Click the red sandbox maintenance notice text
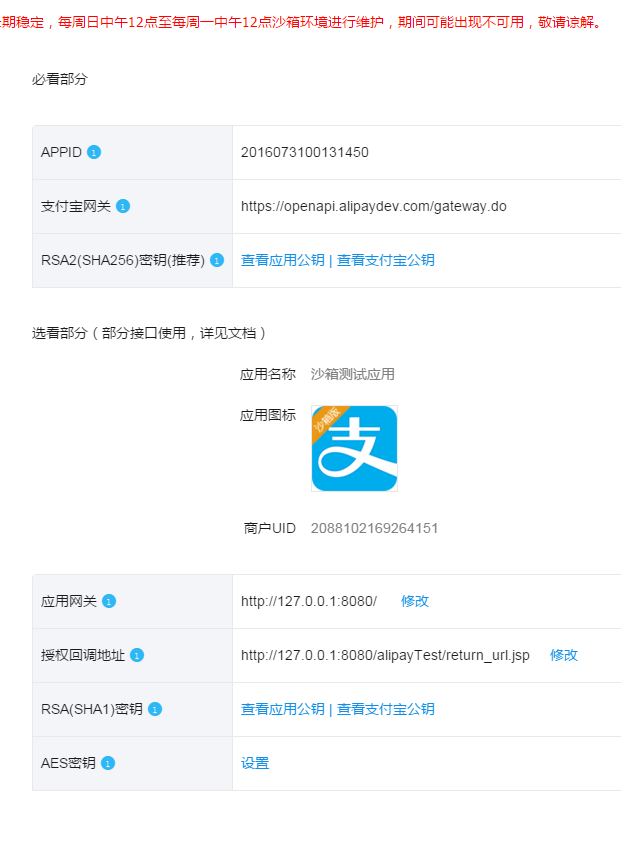This screenshot has height=850, width=621. 301,22
